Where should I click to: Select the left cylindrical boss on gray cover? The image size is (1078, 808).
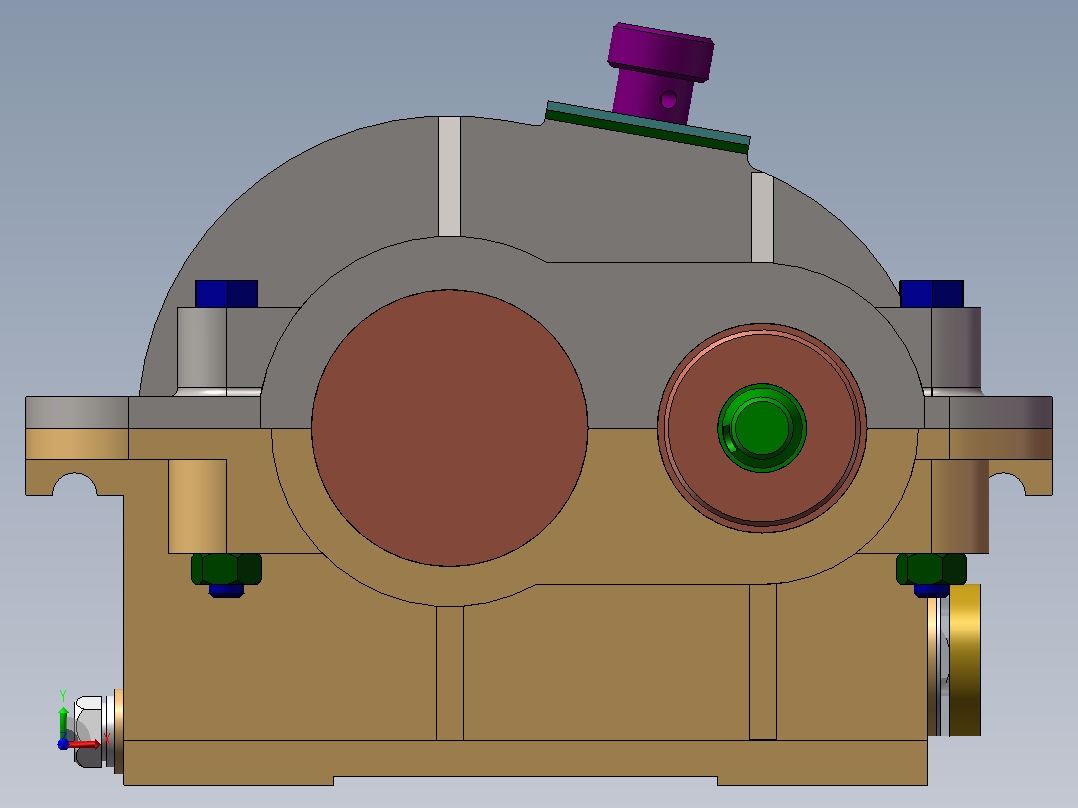click(202, 351)
